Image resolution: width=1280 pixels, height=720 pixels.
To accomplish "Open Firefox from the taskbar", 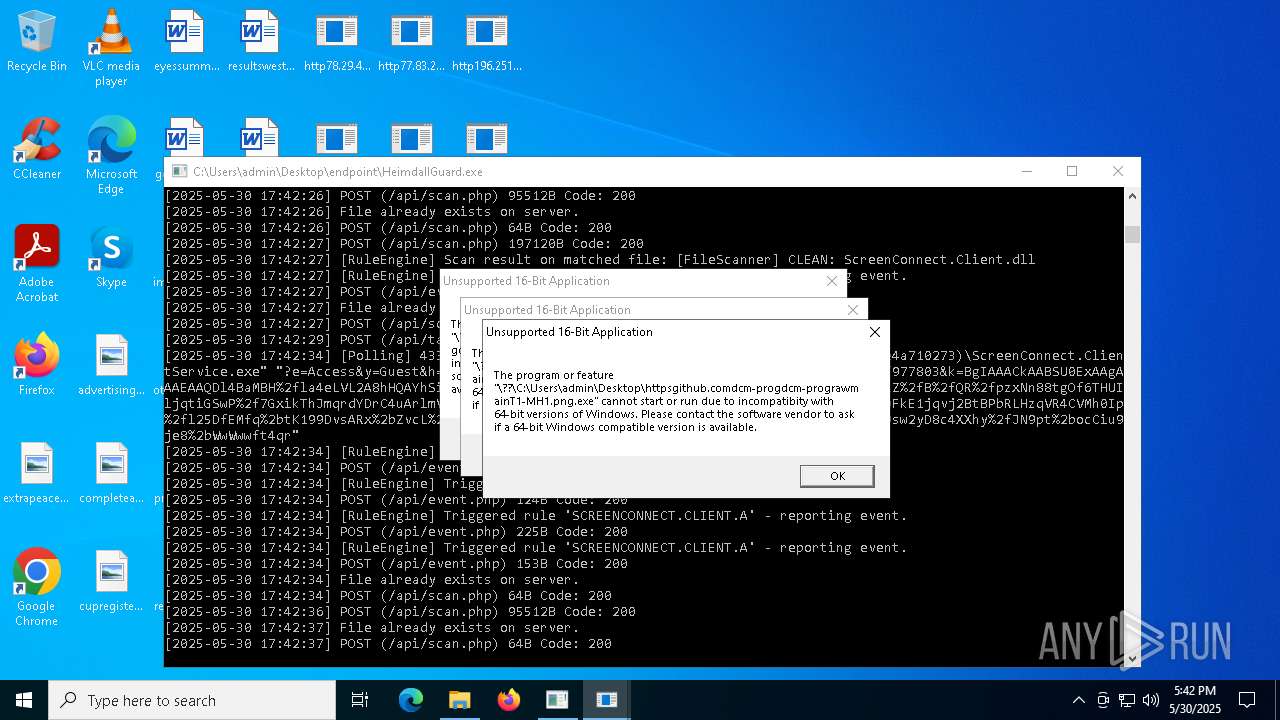I will 509,700.
